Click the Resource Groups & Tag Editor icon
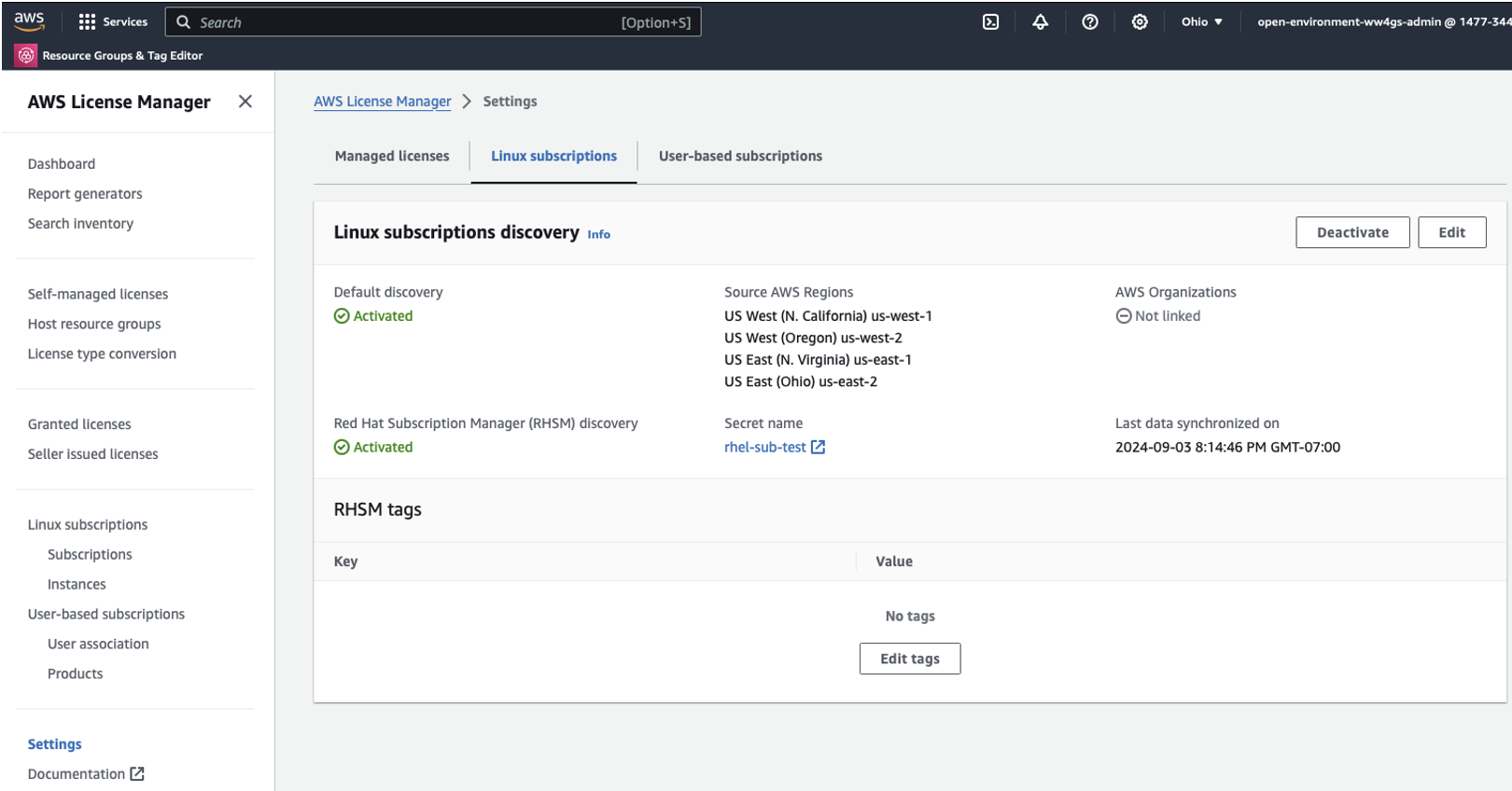The image size is (1512, 791). (x=26, y=55)
